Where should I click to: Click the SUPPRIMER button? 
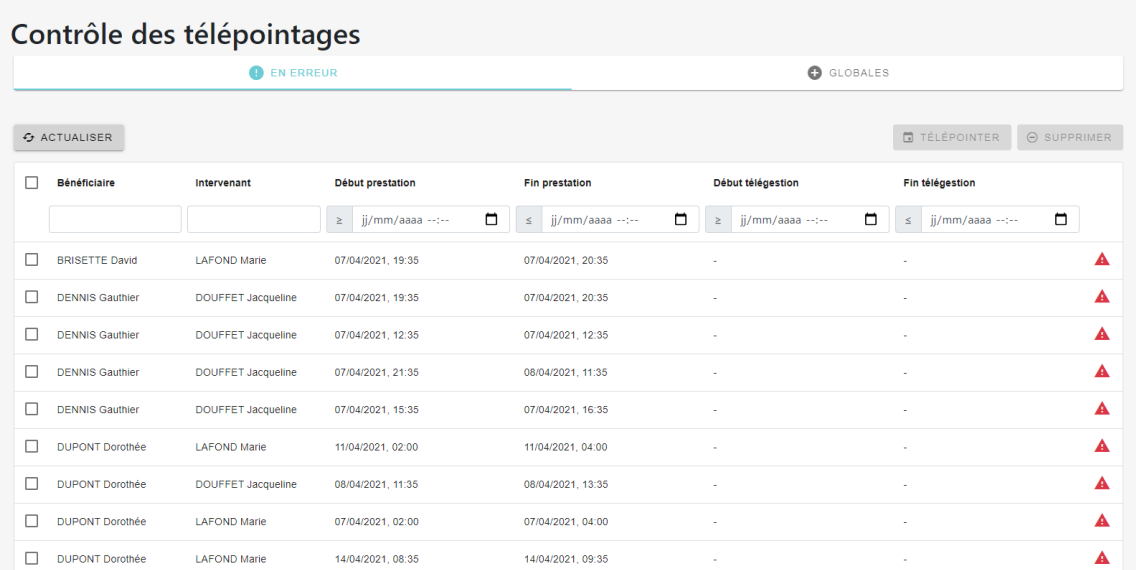[x=1069, y=138]
